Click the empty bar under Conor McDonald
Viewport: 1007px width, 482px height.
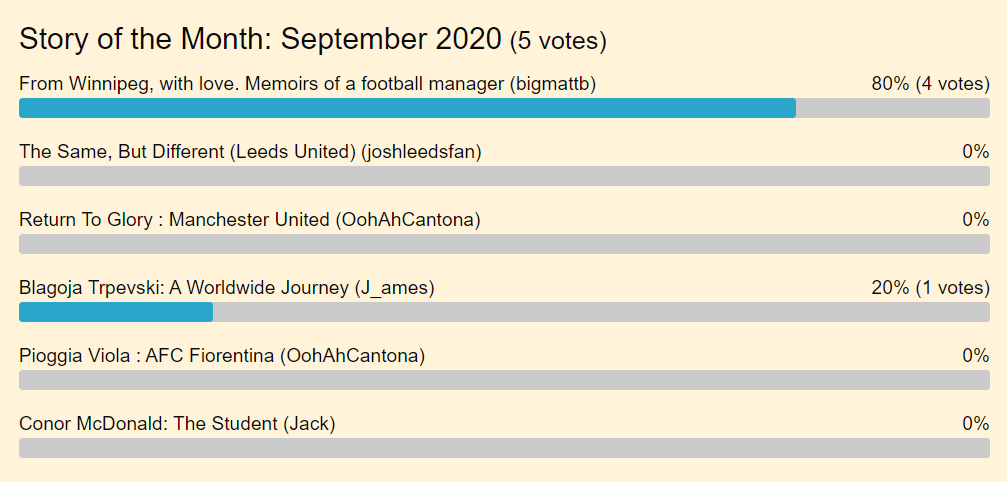pyautogui.click(x=504, y=448)
